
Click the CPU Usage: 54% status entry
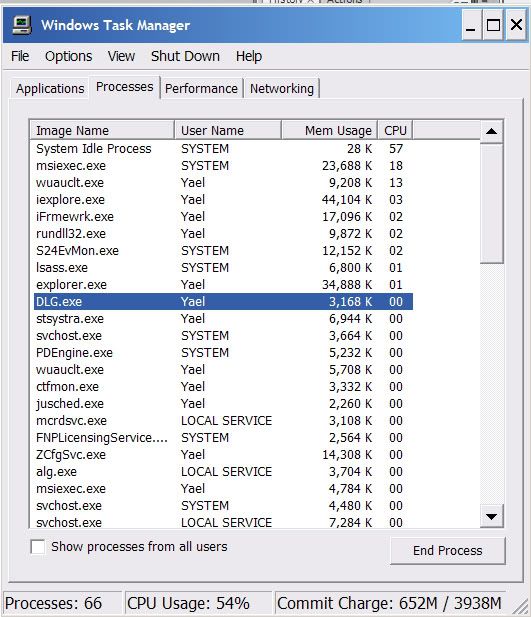tap(198, 603)
